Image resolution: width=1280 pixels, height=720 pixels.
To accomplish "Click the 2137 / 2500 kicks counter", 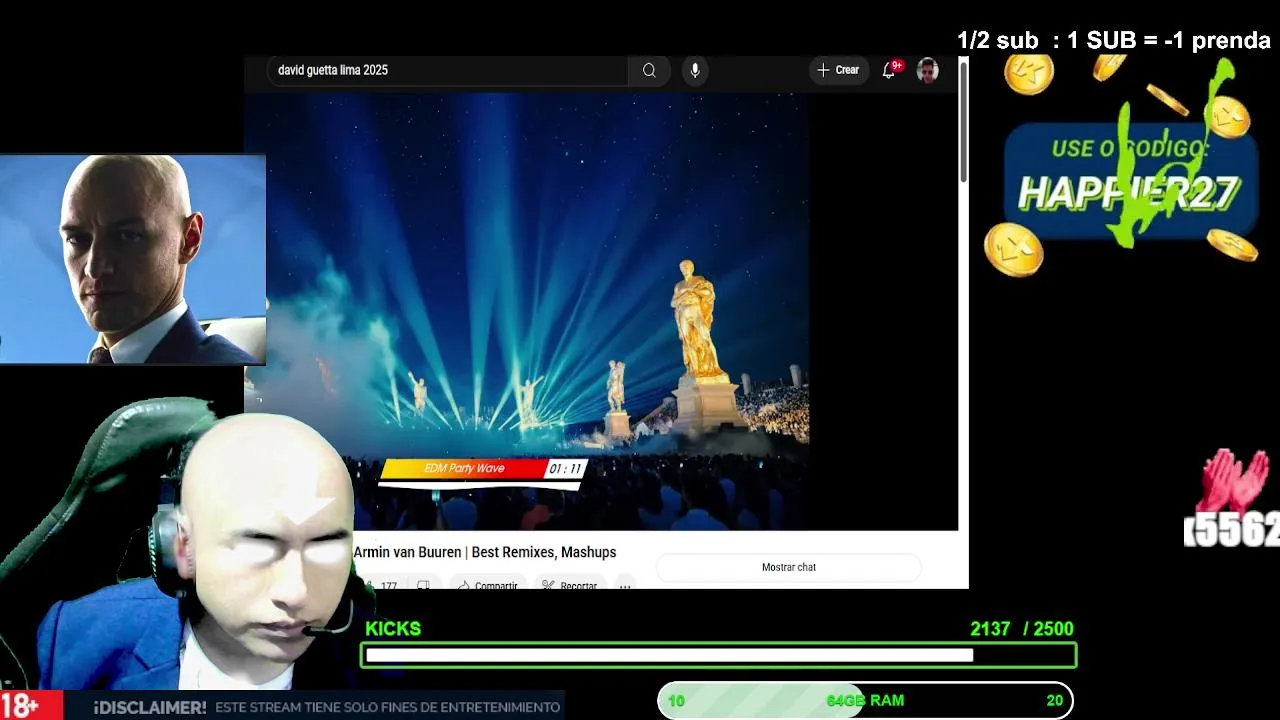I will pyautogui.click(x=1022, y=629).
